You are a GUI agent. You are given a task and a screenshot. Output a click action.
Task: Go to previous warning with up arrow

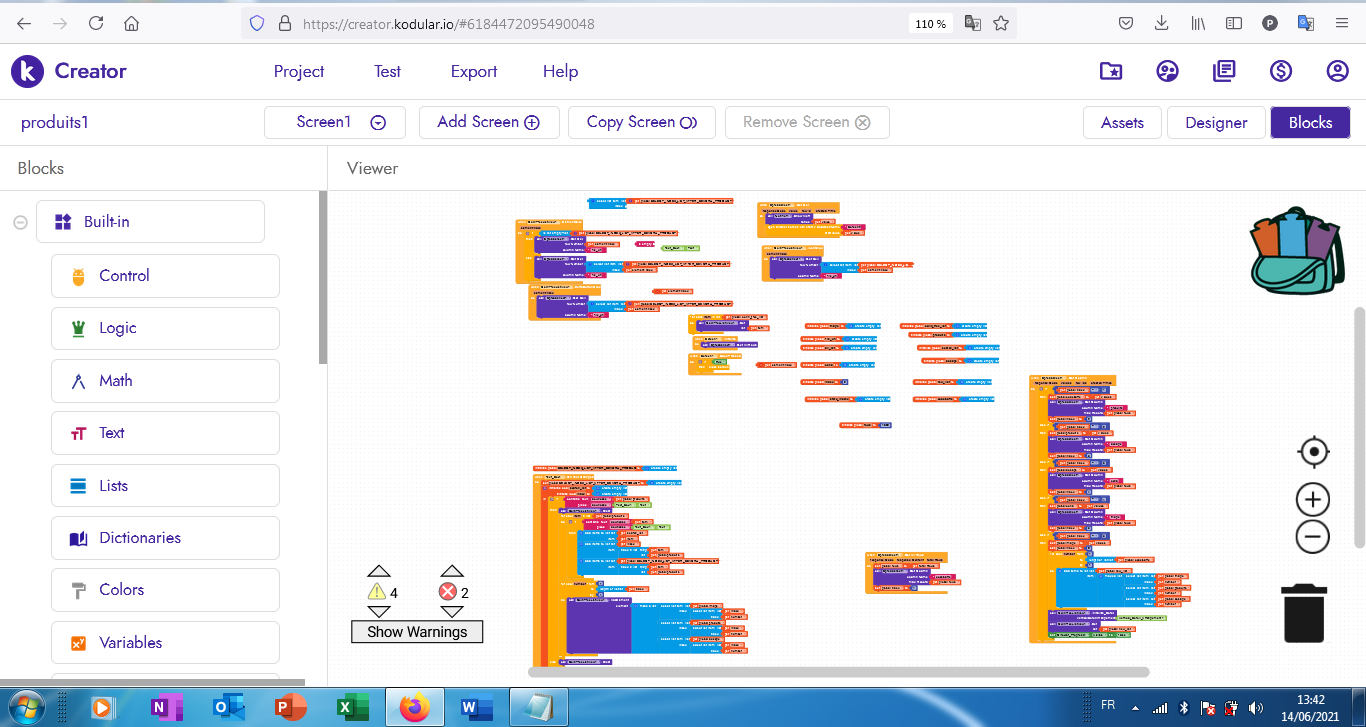click(378, 572)
